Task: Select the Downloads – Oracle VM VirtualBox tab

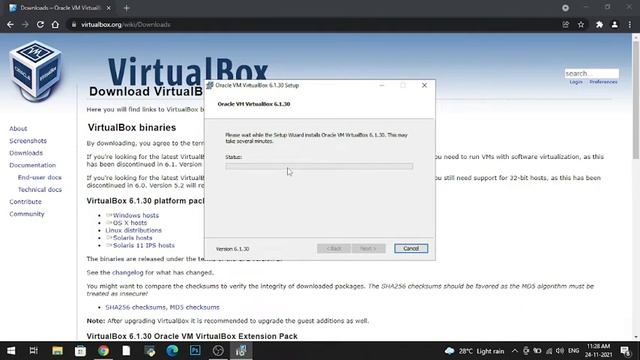Action: pos(60,8)
